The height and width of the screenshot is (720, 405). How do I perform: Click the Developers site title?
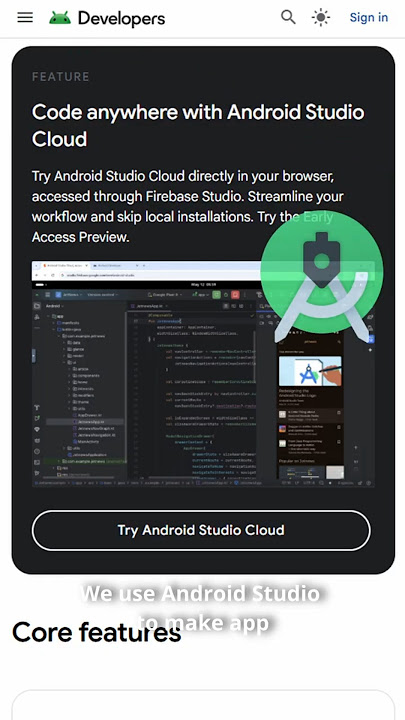[121, 18]
